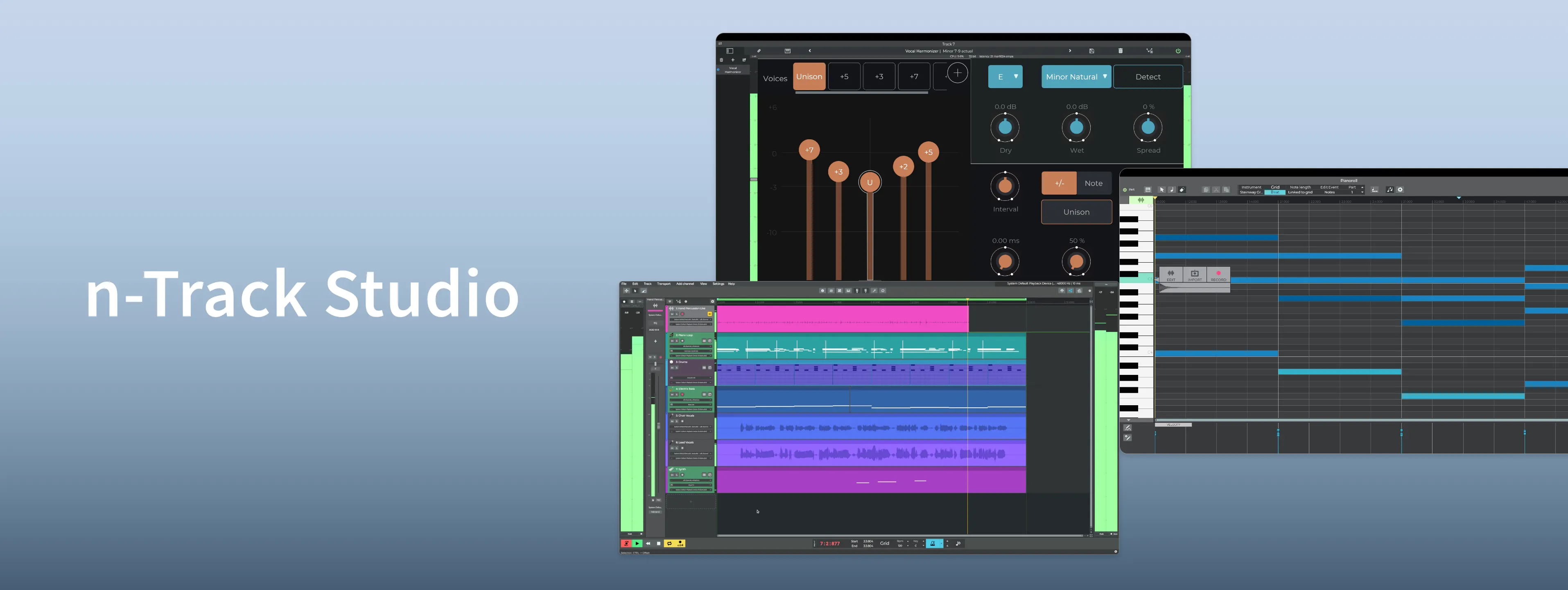The width and height of the screenshot is (1568, 590).
Task: Select the +3 voice tab
Action: coord(879,77)
